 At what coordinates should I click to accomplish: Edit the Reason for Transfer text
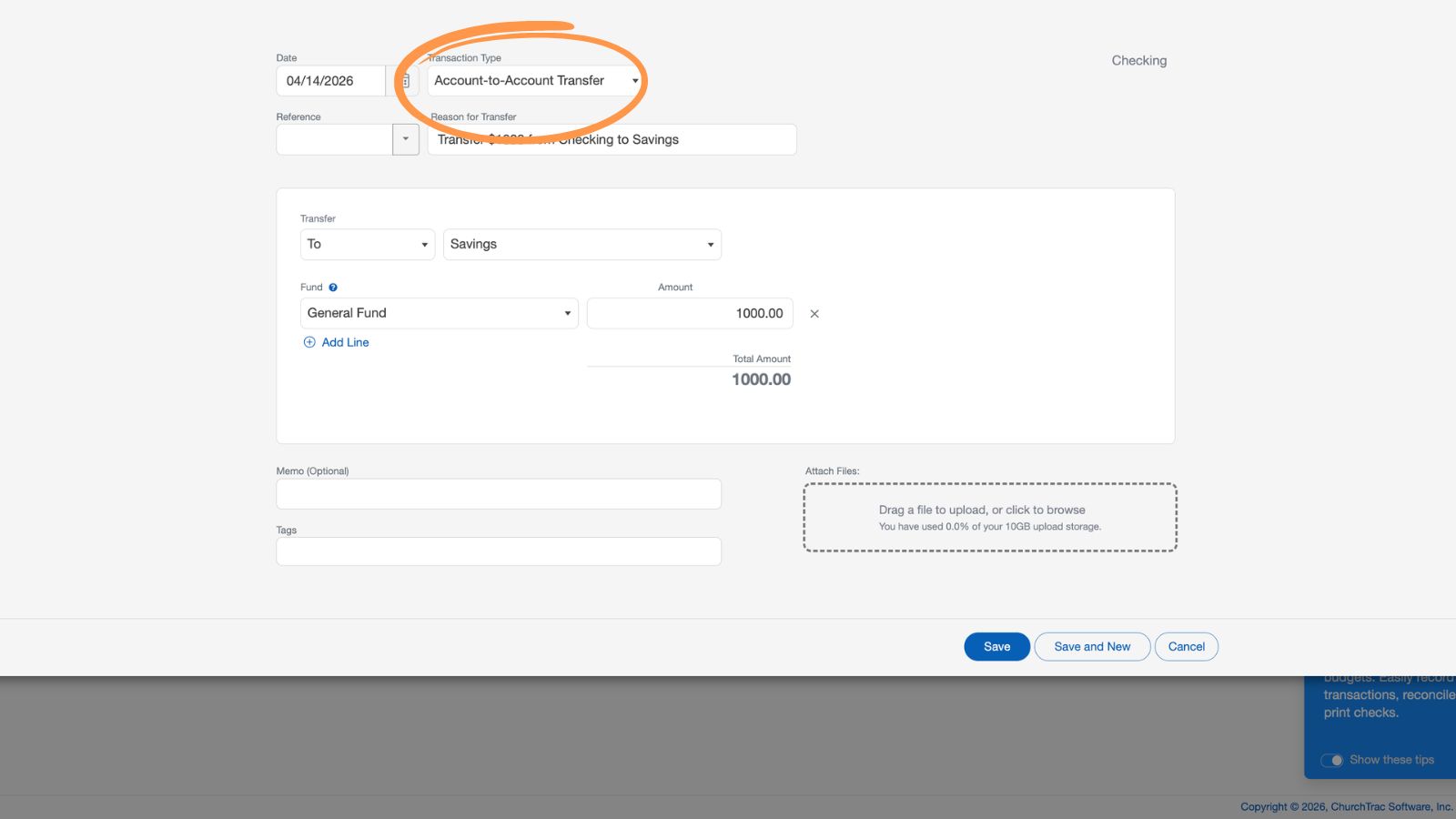point(611,139)
